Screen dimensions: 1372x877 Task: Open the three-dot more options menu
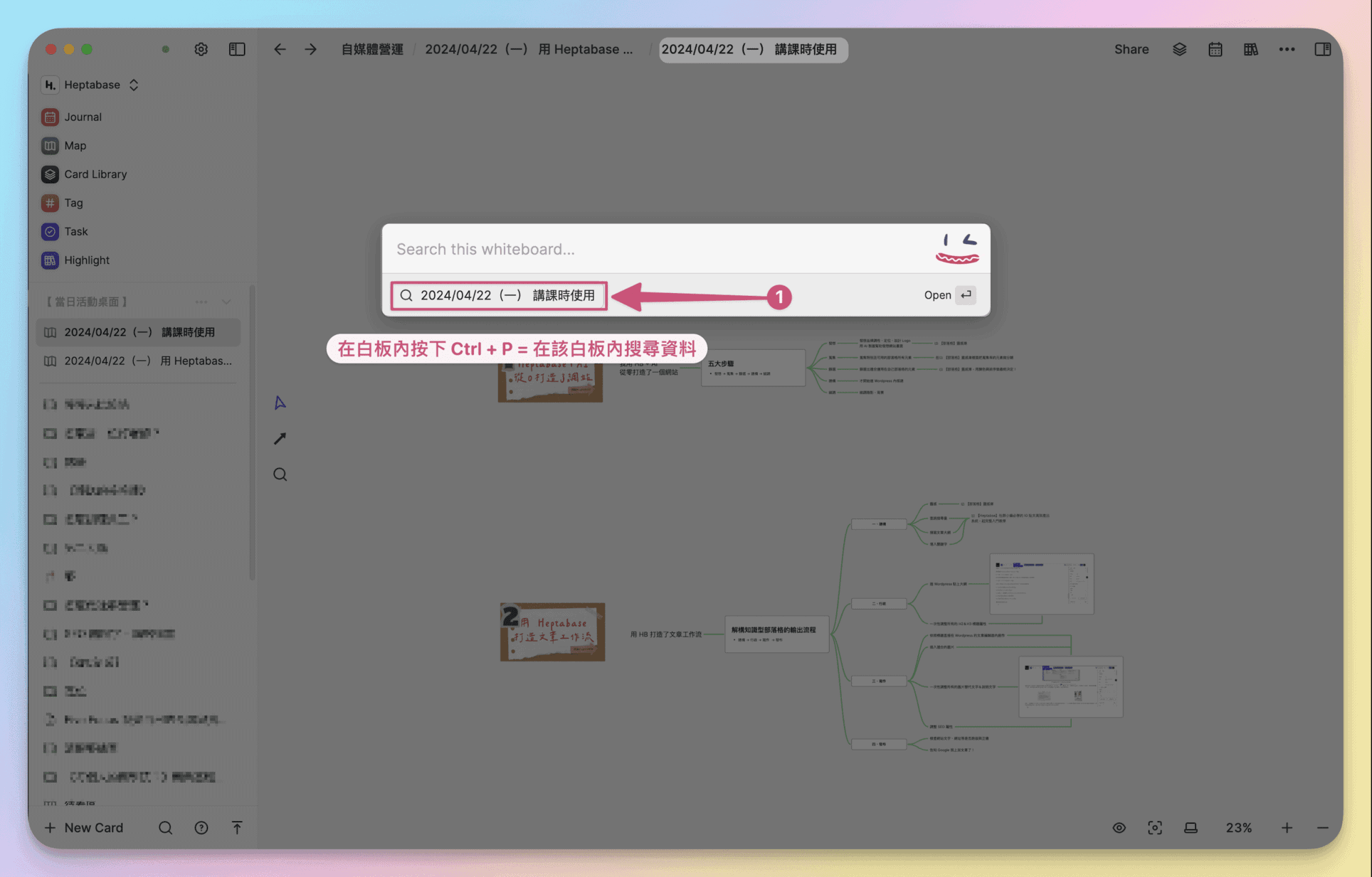[1287, 49]
